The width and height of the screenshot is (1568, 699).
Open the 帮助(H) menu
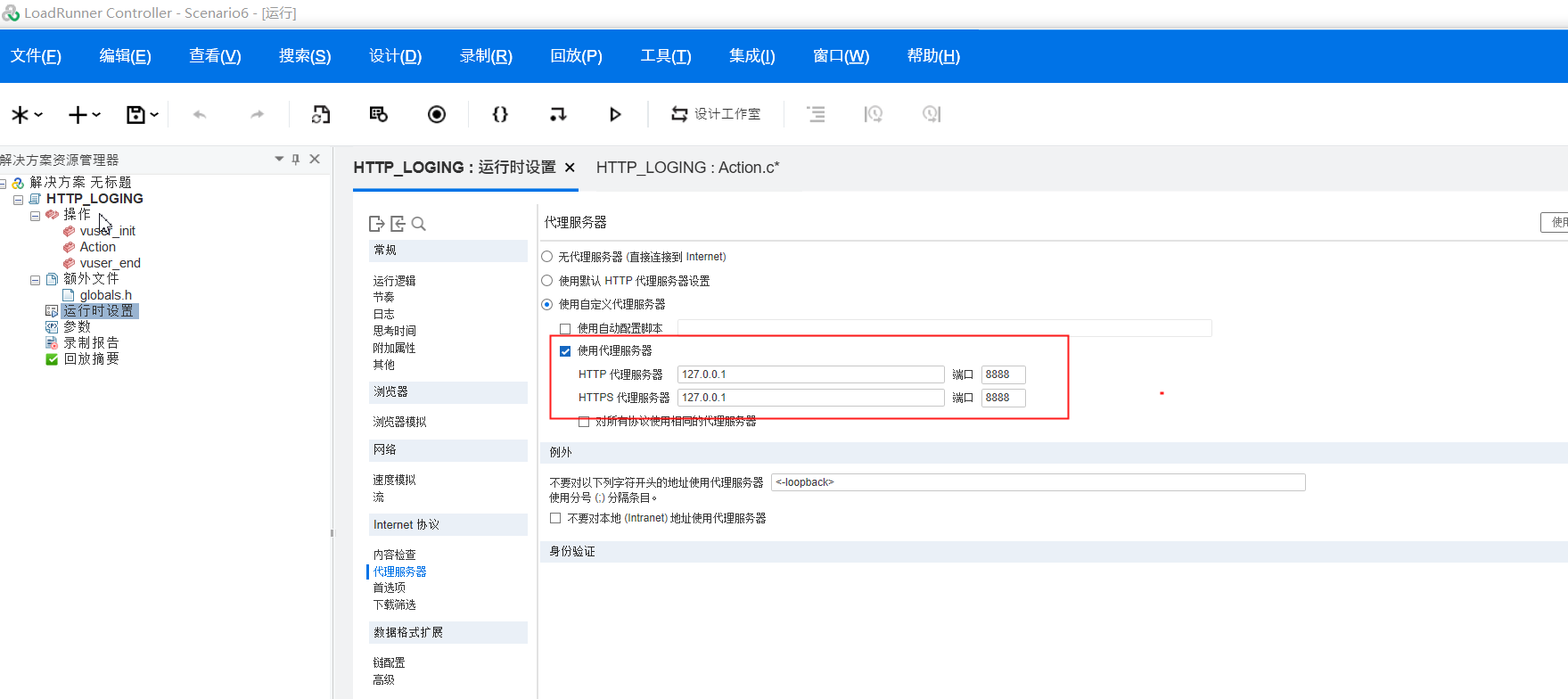(933, 56)
